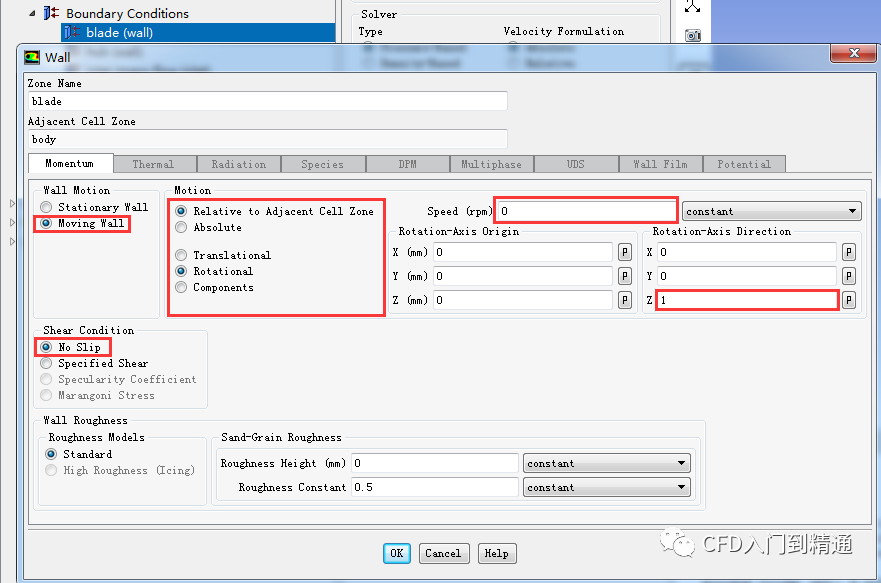
Task: Click Rotation-Axis Direction Y field
Action: pyautogui.click(x=747, y=276)
